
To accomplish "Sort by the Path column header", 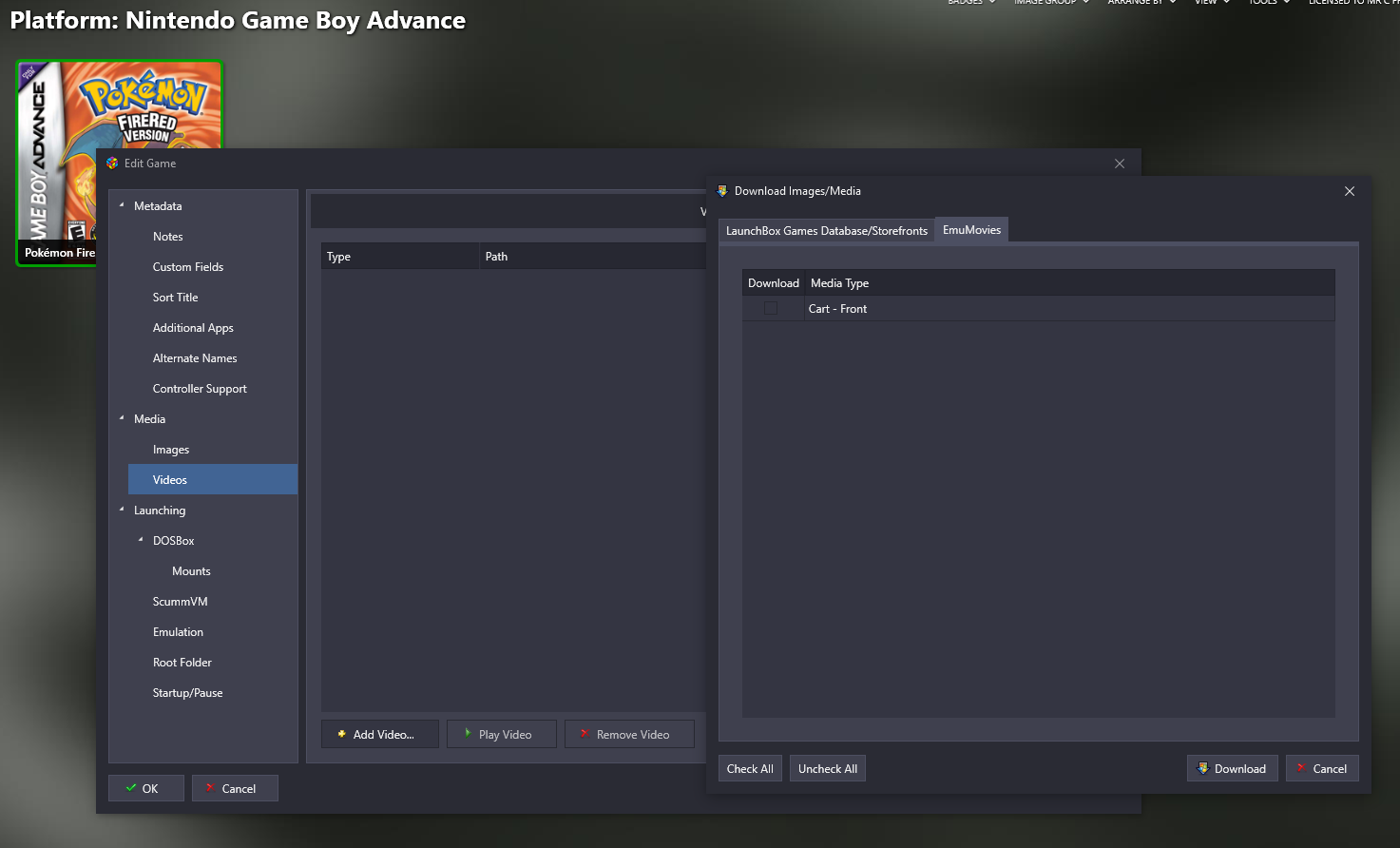I will pyautogui.click(x=593, y=257).
